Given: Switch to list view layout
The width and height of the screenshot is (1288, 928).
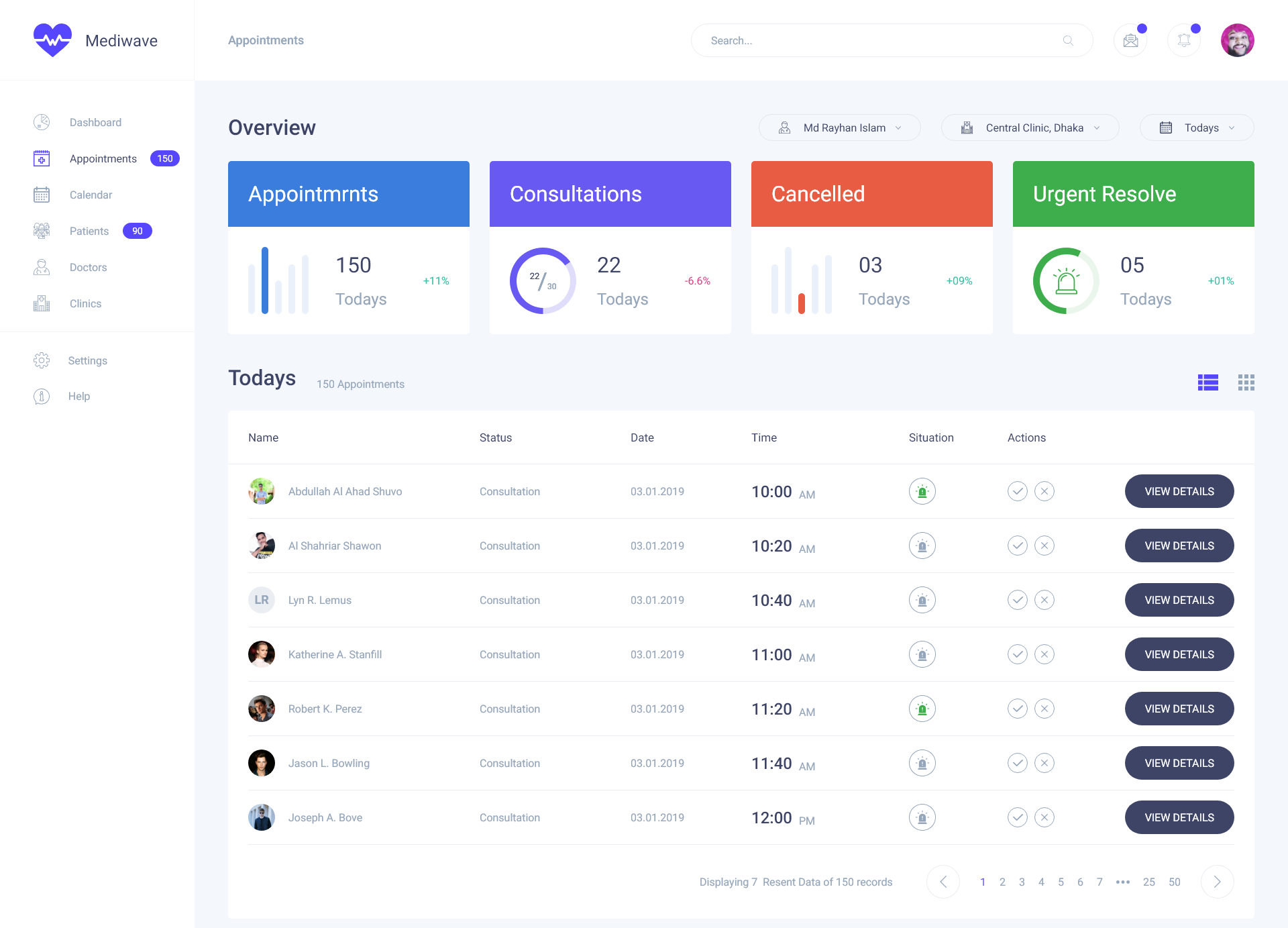Looking at the screenshot, I should (x=1207, y=382).
